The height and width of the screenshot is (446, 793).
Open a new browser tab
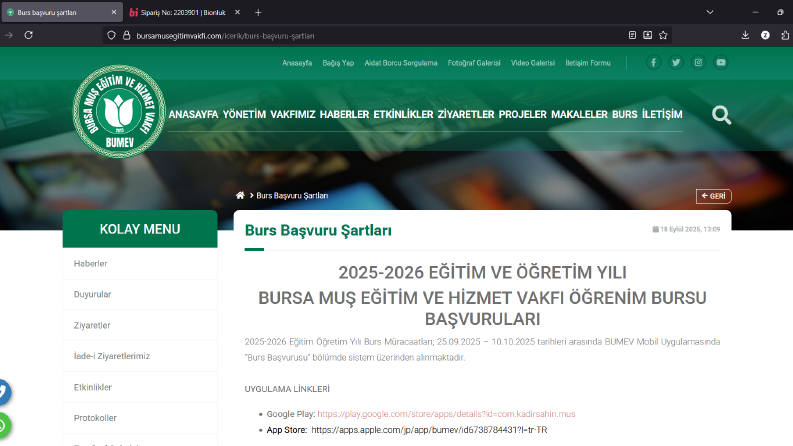point(258,13)
